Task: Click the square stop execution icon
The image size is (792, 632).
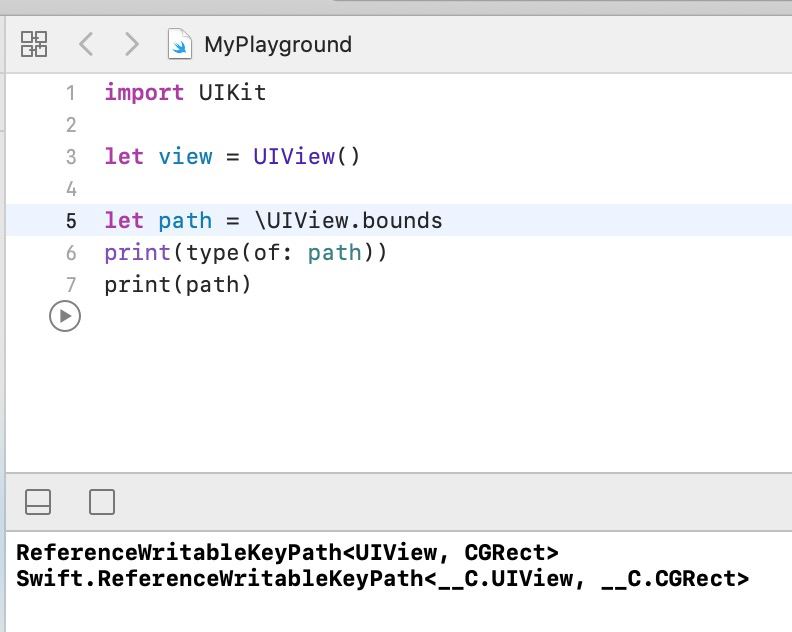Action: [102, 502]
